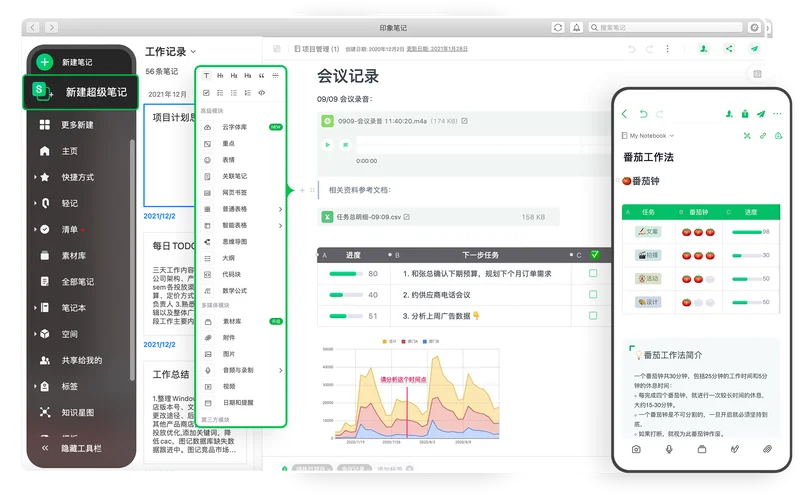This screenshot has height=500, width=810.
Task: Click the share icon in desktop note toolbar
Action: tap(729, 49)
